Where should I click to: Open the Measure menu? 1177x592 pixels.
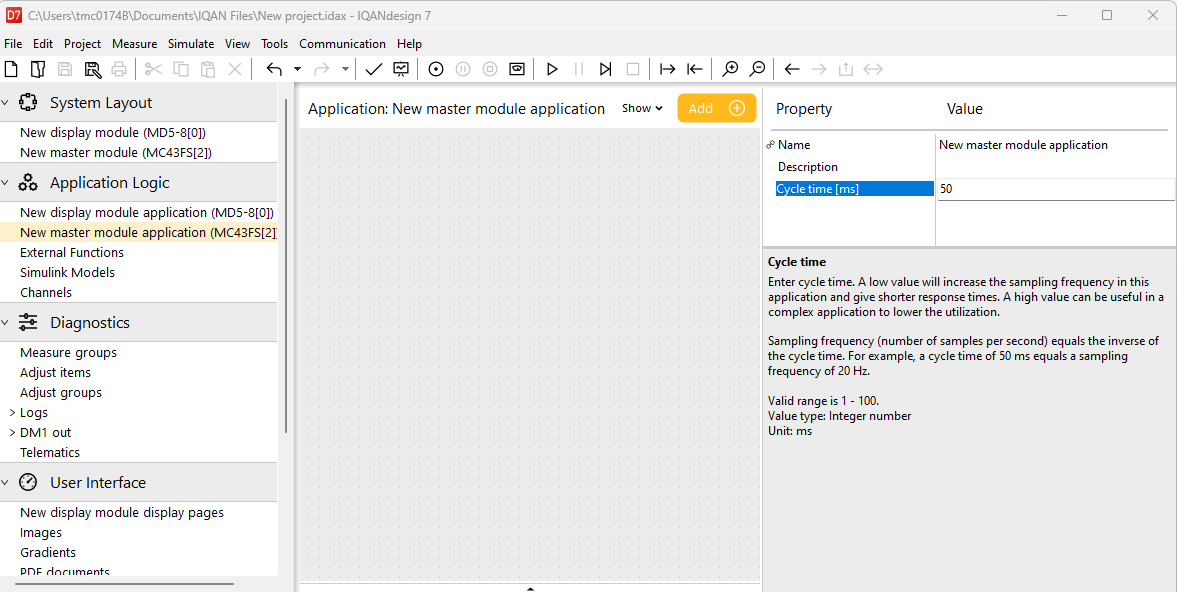pyautogui.click(x=134, y=44)
